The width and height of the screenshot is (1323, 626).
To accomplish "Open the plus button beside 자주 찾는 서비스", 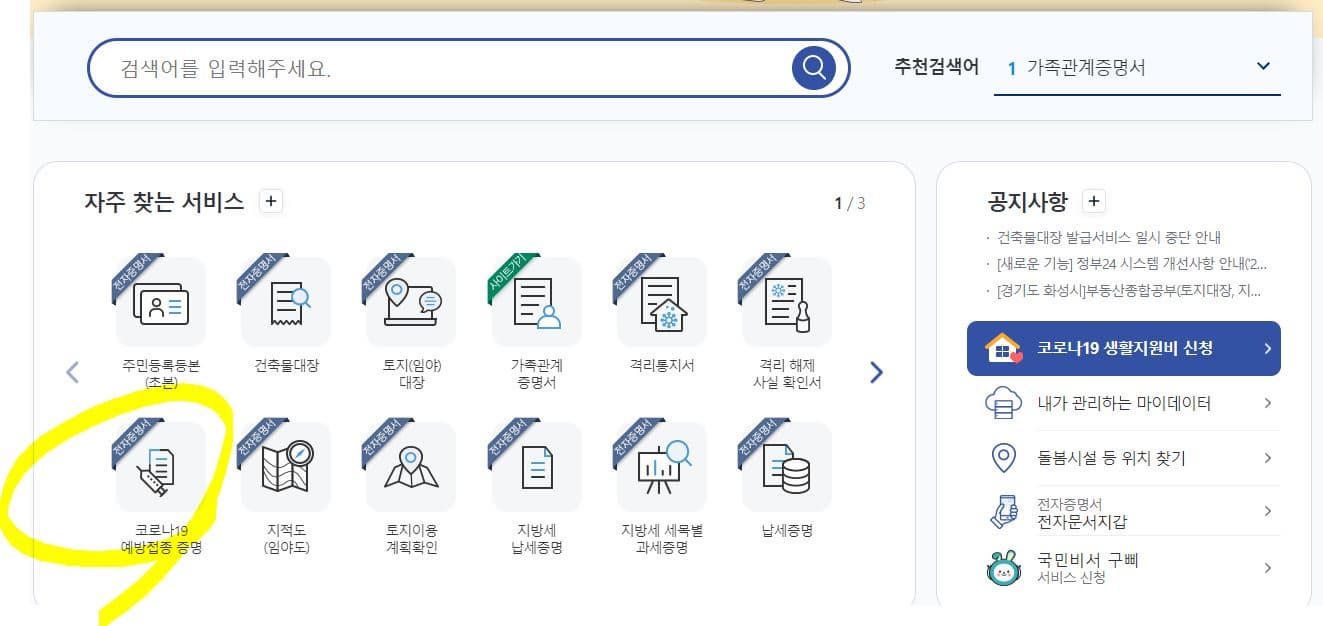I will (270, 201).
